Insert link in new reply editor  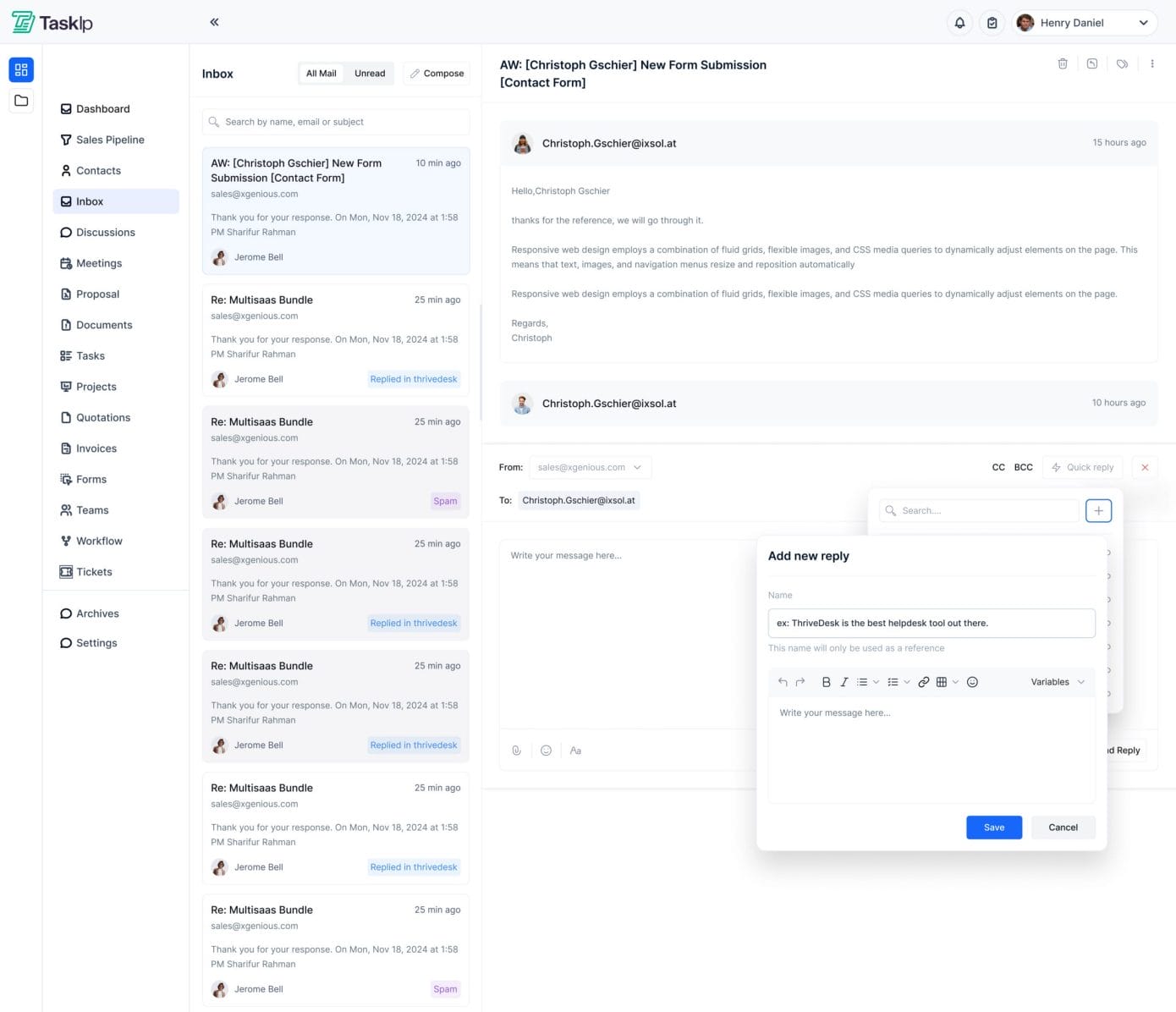(924, 682)
